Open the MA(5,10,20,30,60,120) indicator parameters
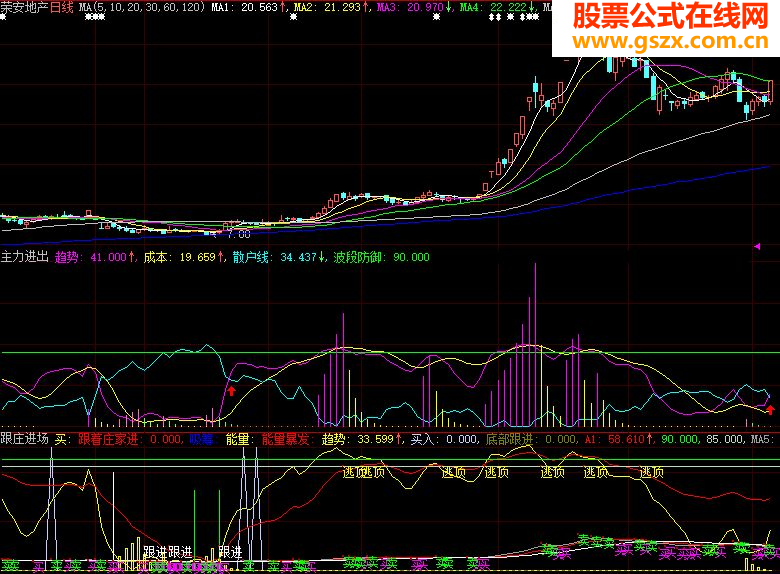The image size is (780, 574). pos(142,7)
